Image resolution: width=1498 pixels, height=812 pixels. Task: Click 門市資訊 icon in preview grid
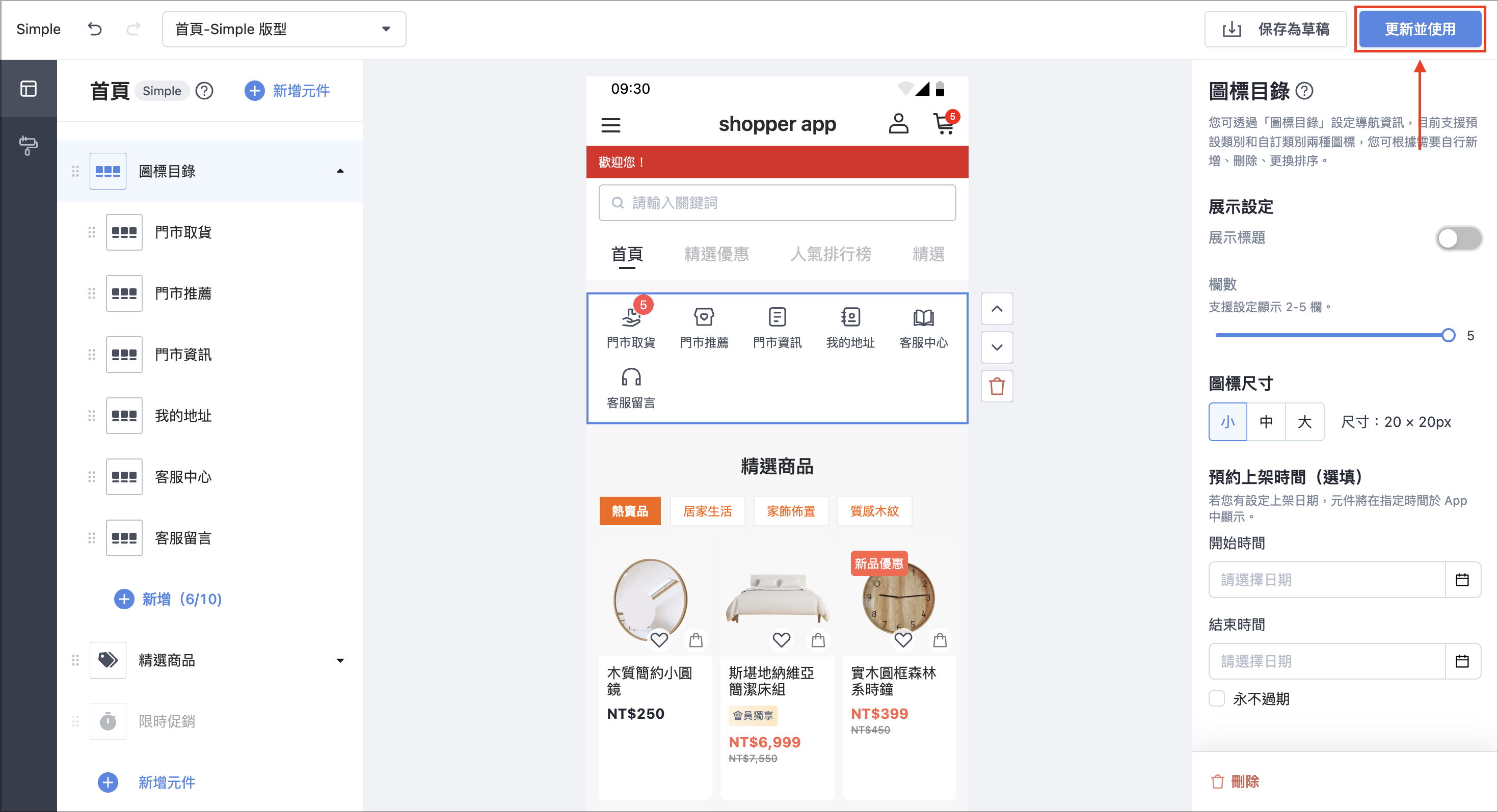pos(777,317)
